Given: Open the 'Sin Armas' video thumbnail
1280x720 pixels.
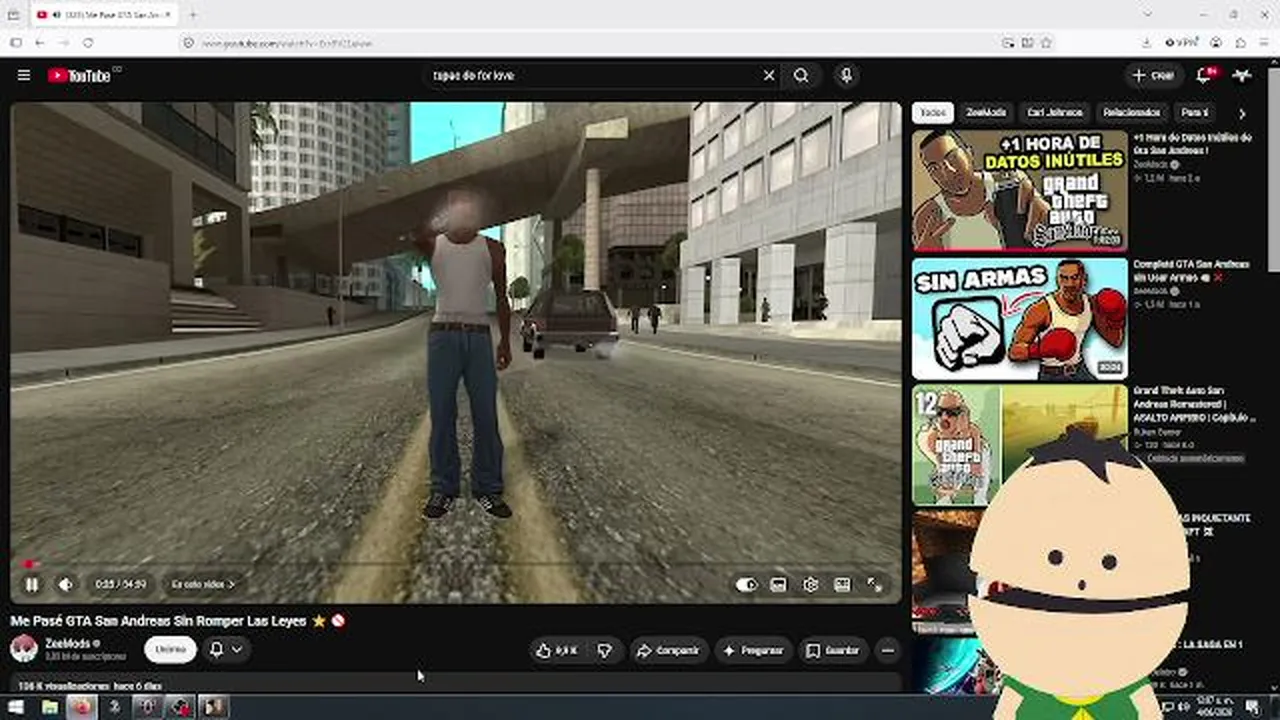Looking at the screenshot, I should pos(1019,319).
